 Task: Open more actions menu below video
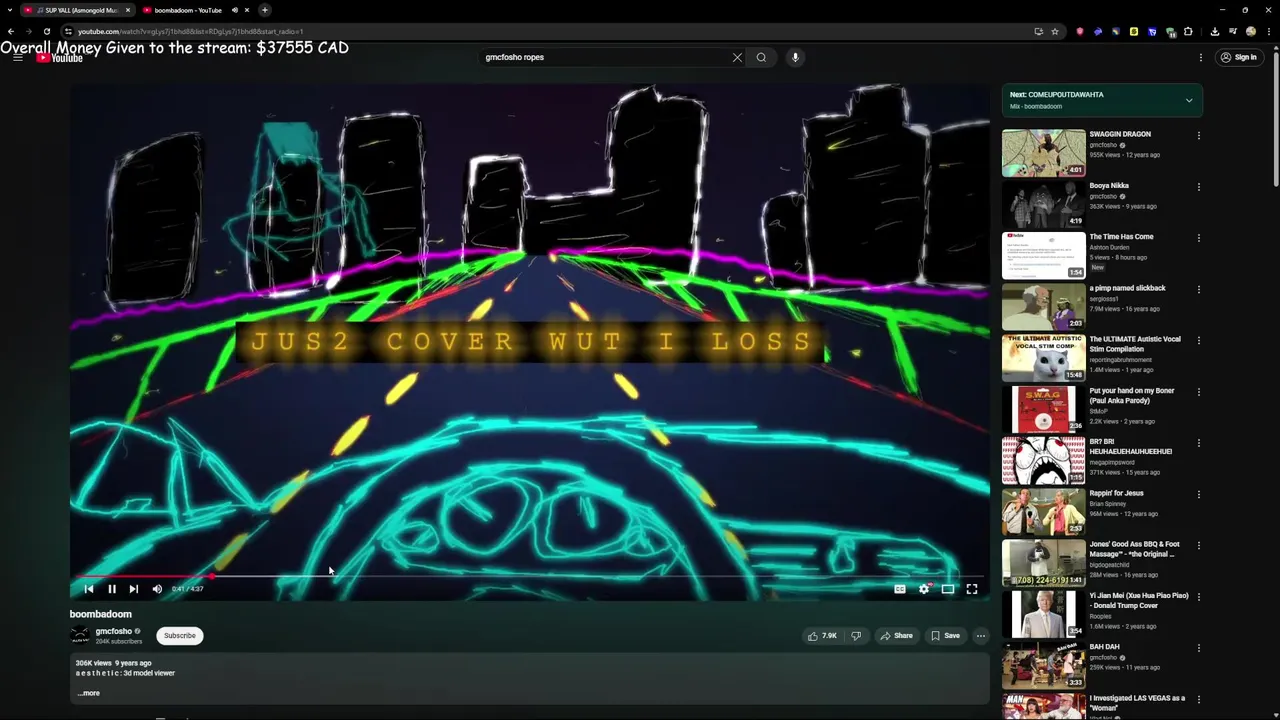point(981,636)
